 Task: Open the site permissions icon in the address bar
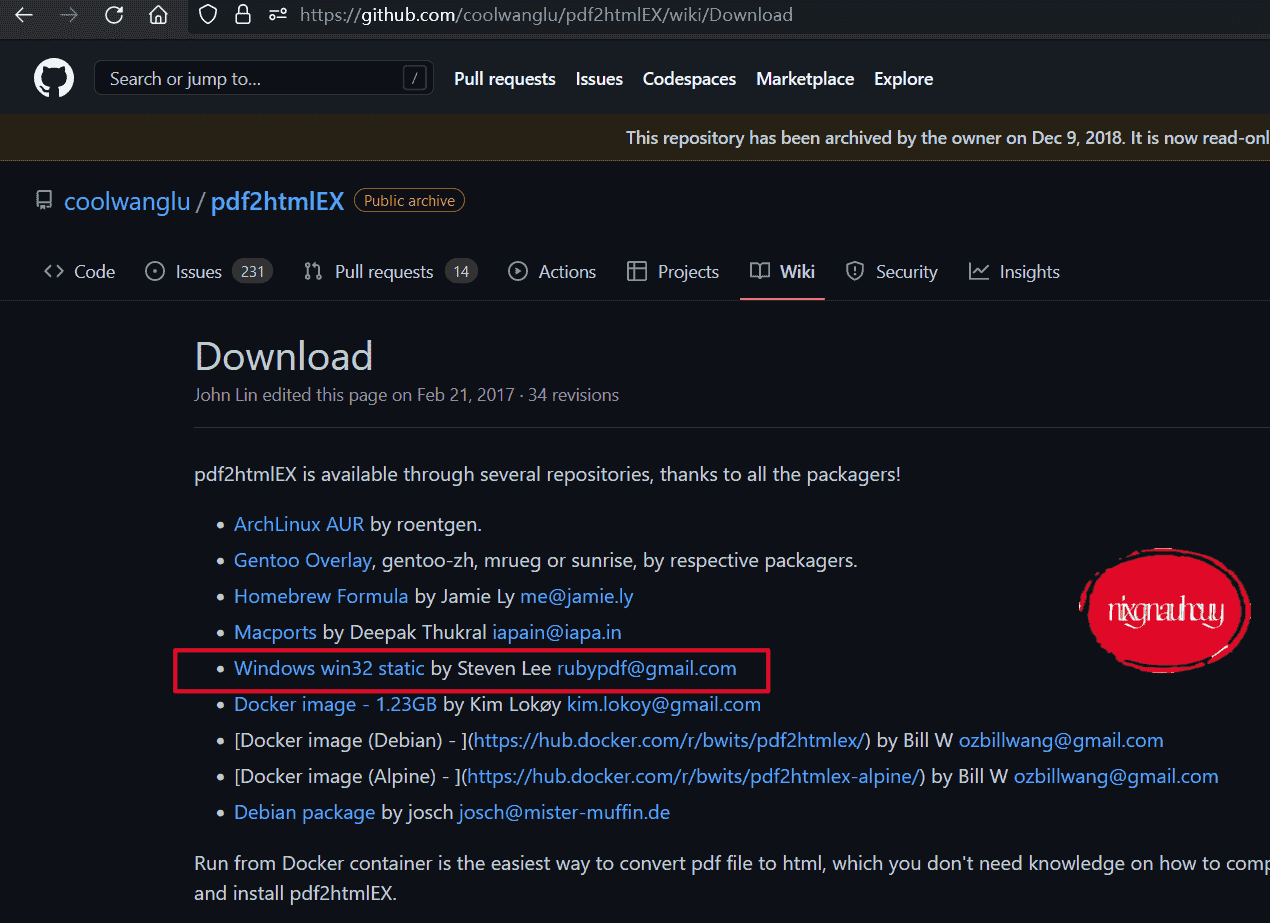coord(278,15)
